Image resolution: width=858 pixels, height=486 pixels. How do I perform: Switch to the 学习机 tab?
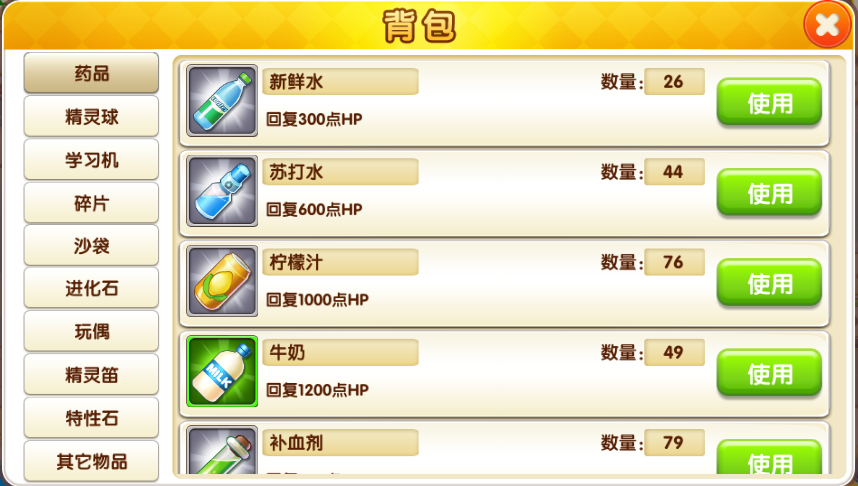[x=91, y=160]
